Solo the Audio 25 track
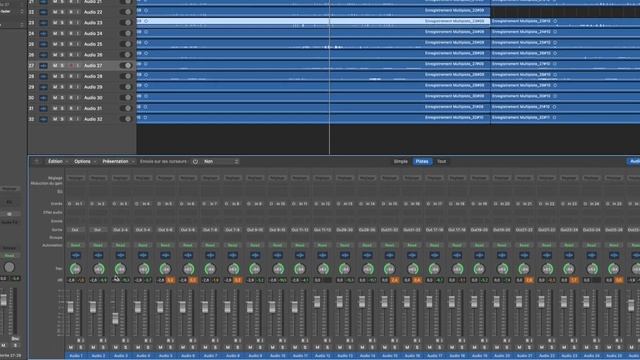Image resolution: width=640 pixels, height=360 pixels. pos(62,44)
